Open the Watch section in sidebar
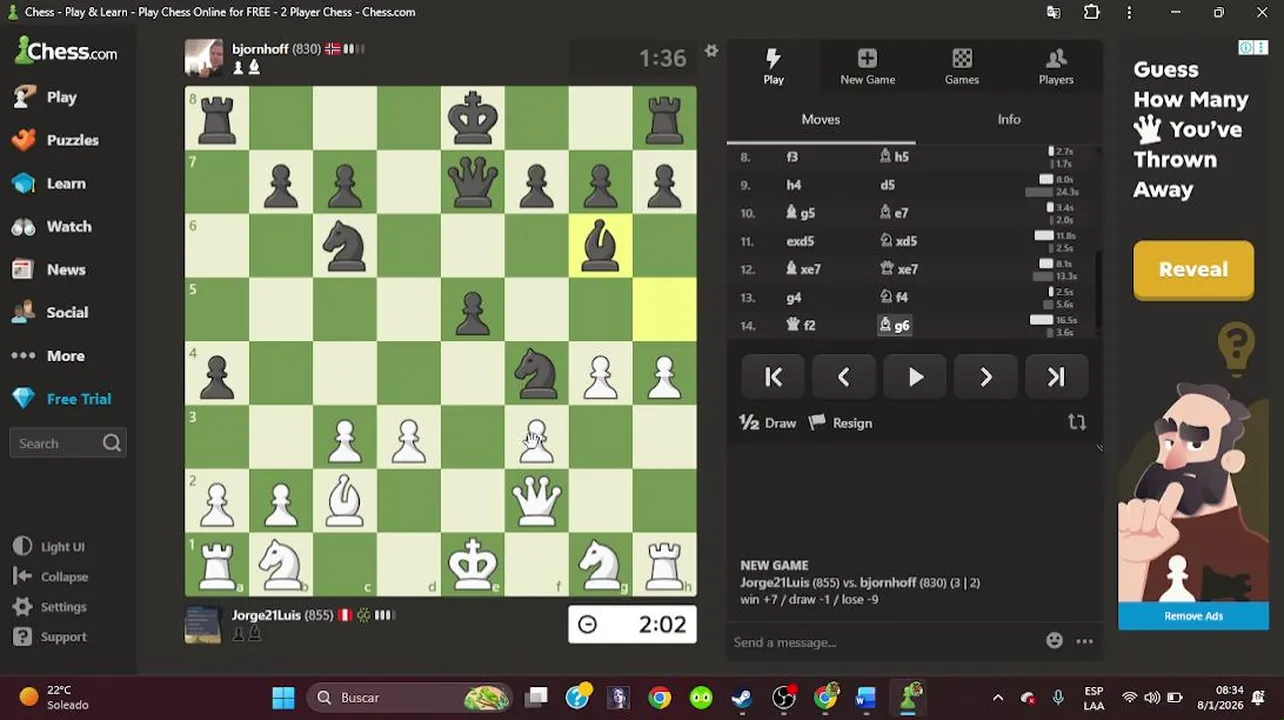The height and width of the screenshot is (720, 1284). tap(51, 226)
